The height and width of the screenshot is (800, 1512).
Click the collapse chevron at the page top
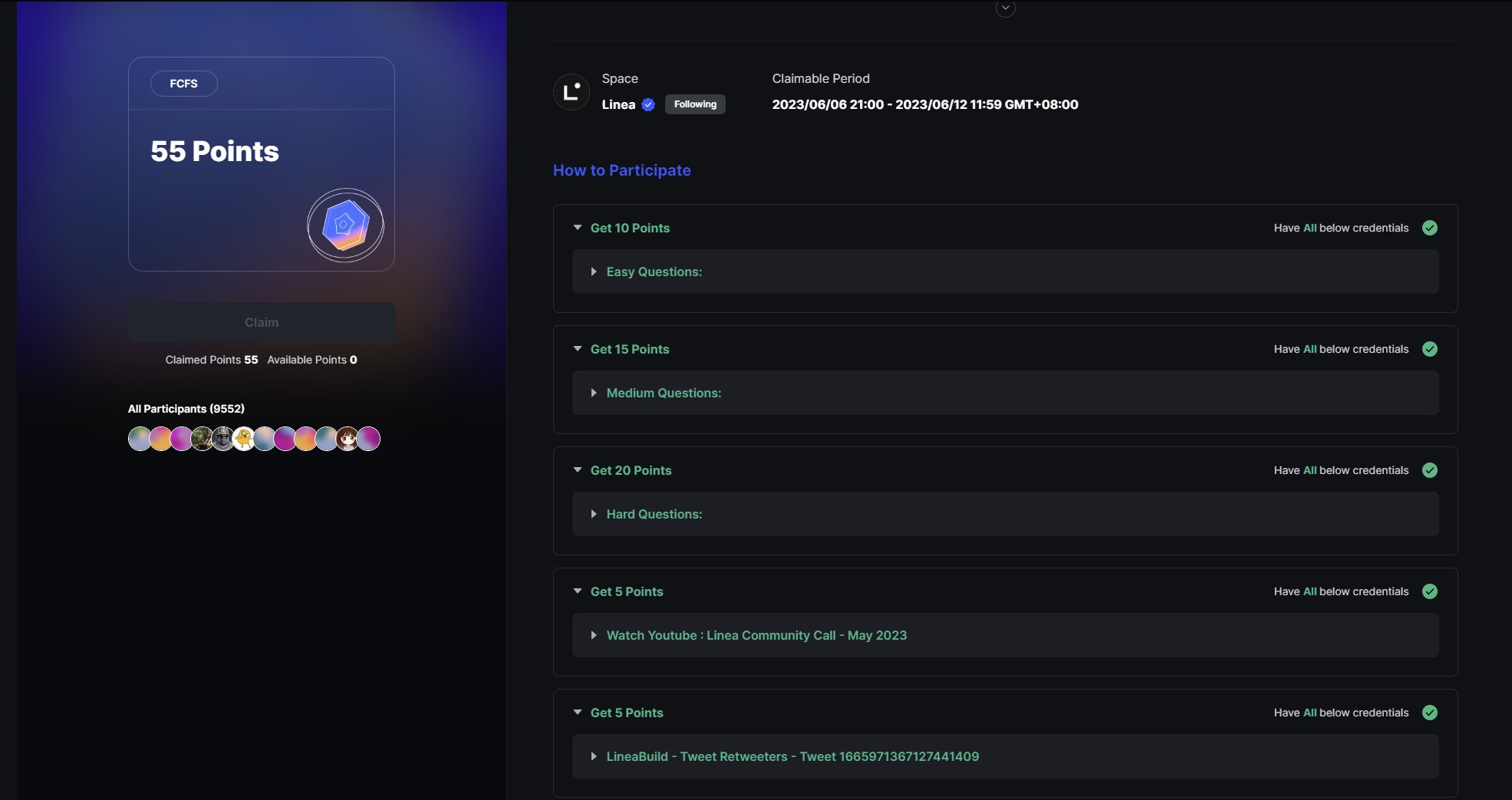click(1005, 8)
